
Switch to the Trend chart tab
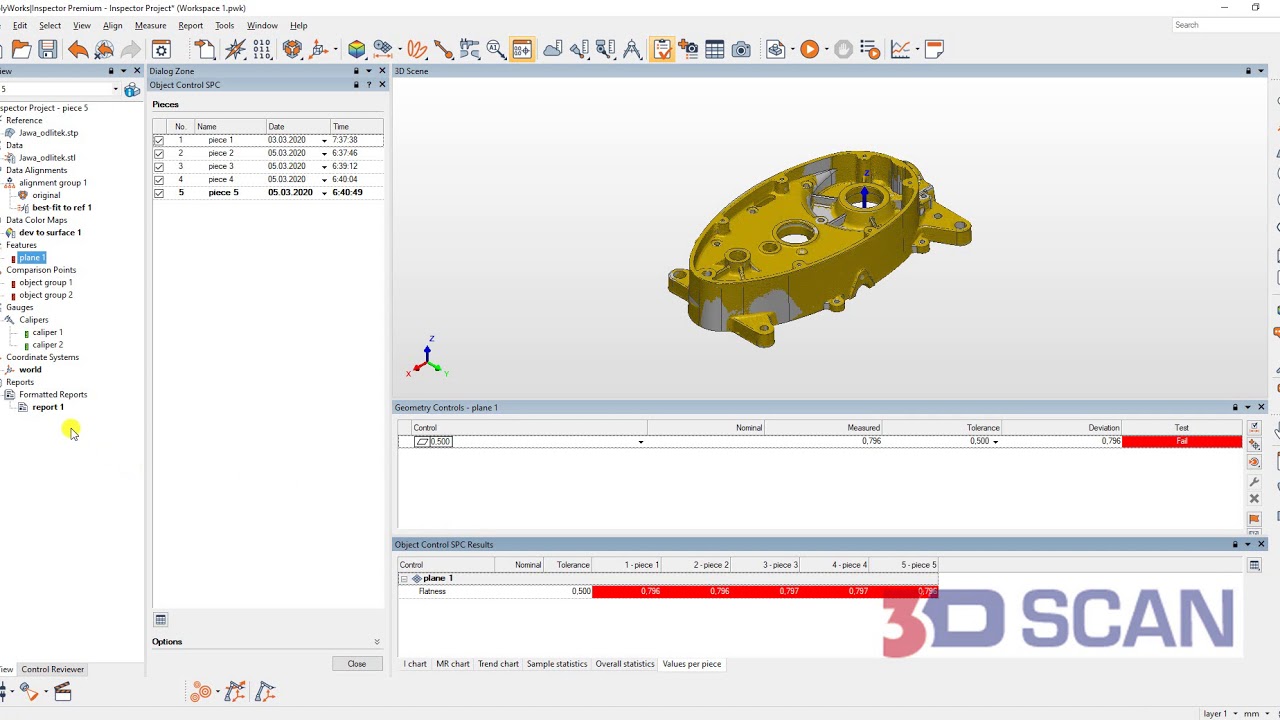(x=498, y=663)
